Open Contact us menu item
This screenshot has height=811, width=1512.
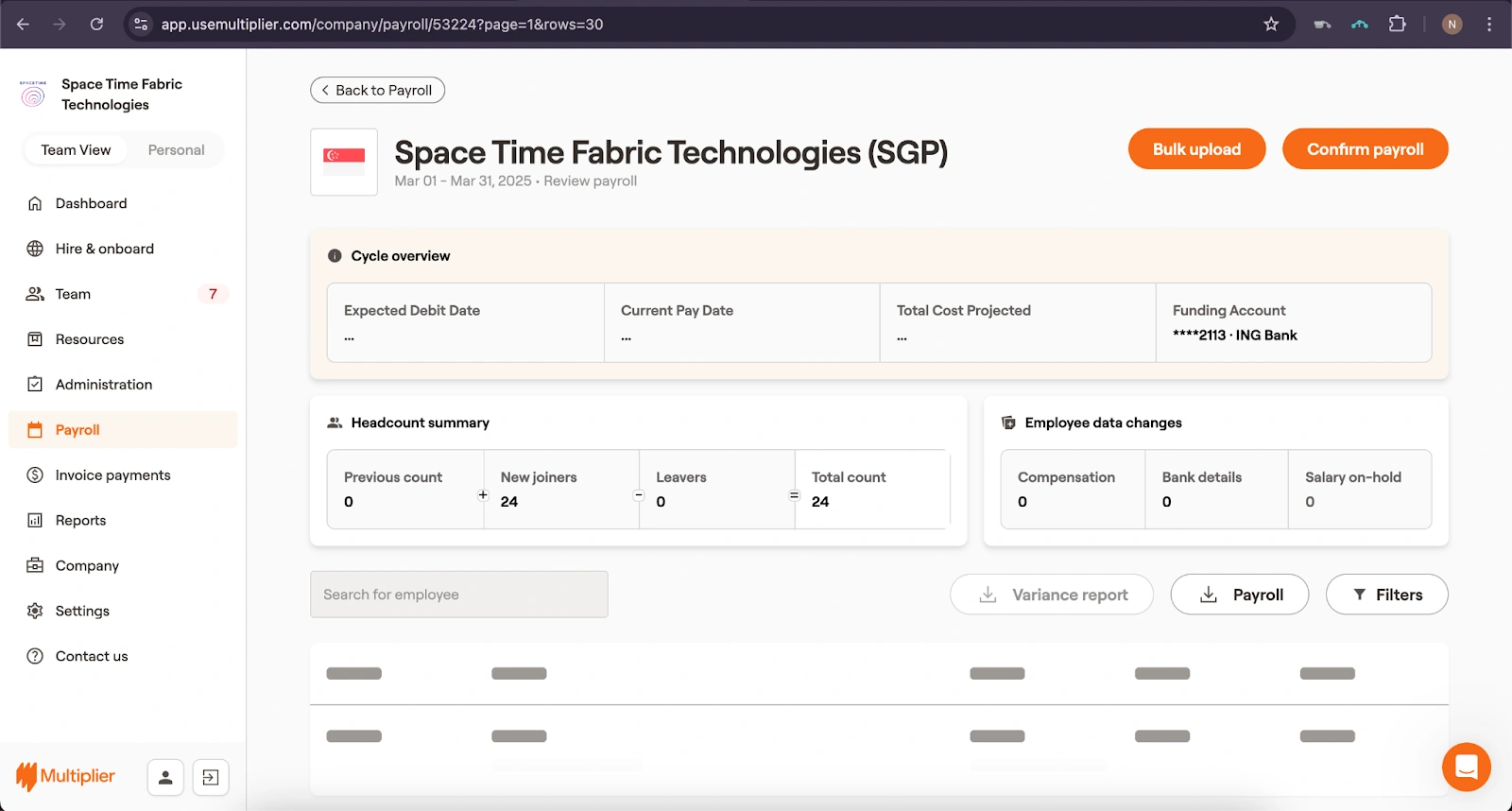click(123, 656)
